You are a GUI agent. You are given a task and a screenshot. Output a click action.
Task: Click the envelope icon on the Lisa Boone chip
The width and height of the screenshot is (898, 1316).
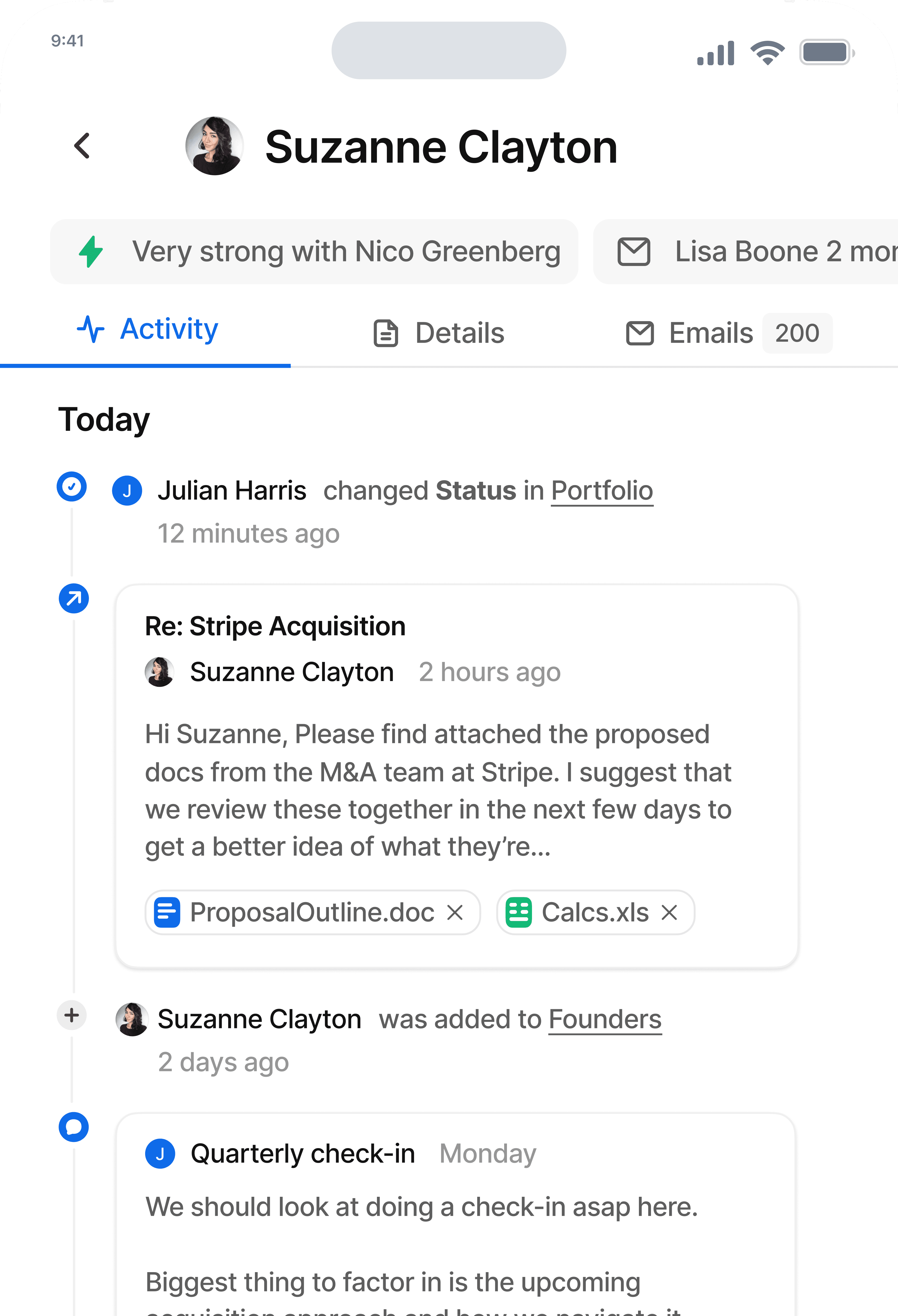click(x=634, y=251)
